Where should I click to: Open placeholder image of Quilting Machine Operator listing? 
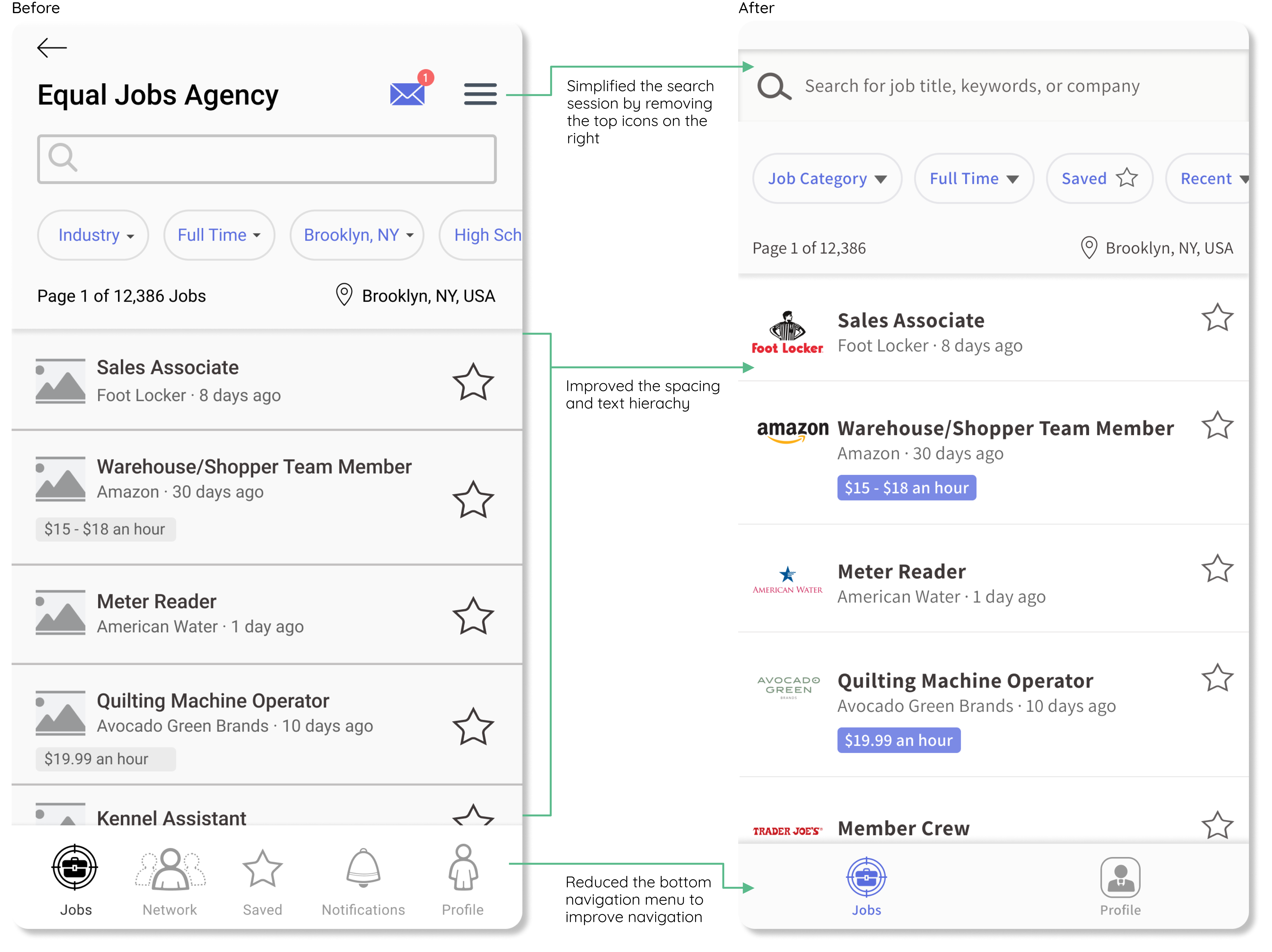coord(60,713)
